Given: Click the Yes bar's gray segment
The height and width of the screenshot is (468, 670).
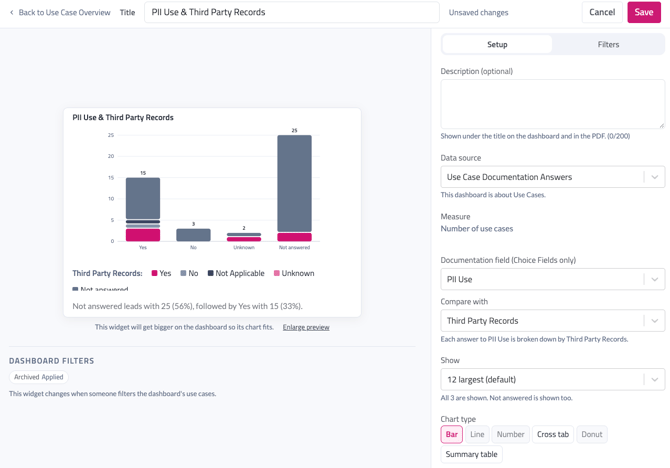Looking at the screenshot, I should click(143, 198).
